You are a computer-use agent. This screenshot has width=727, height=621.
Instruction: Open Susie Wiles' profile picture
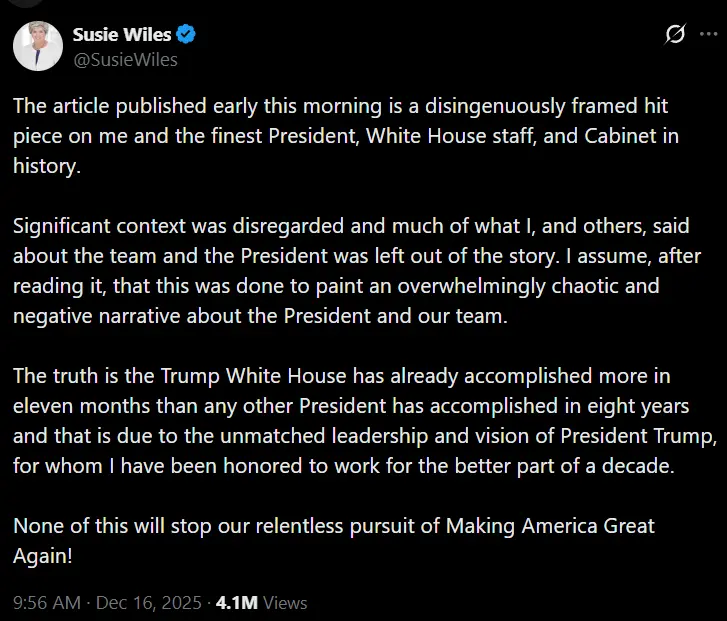36,45
